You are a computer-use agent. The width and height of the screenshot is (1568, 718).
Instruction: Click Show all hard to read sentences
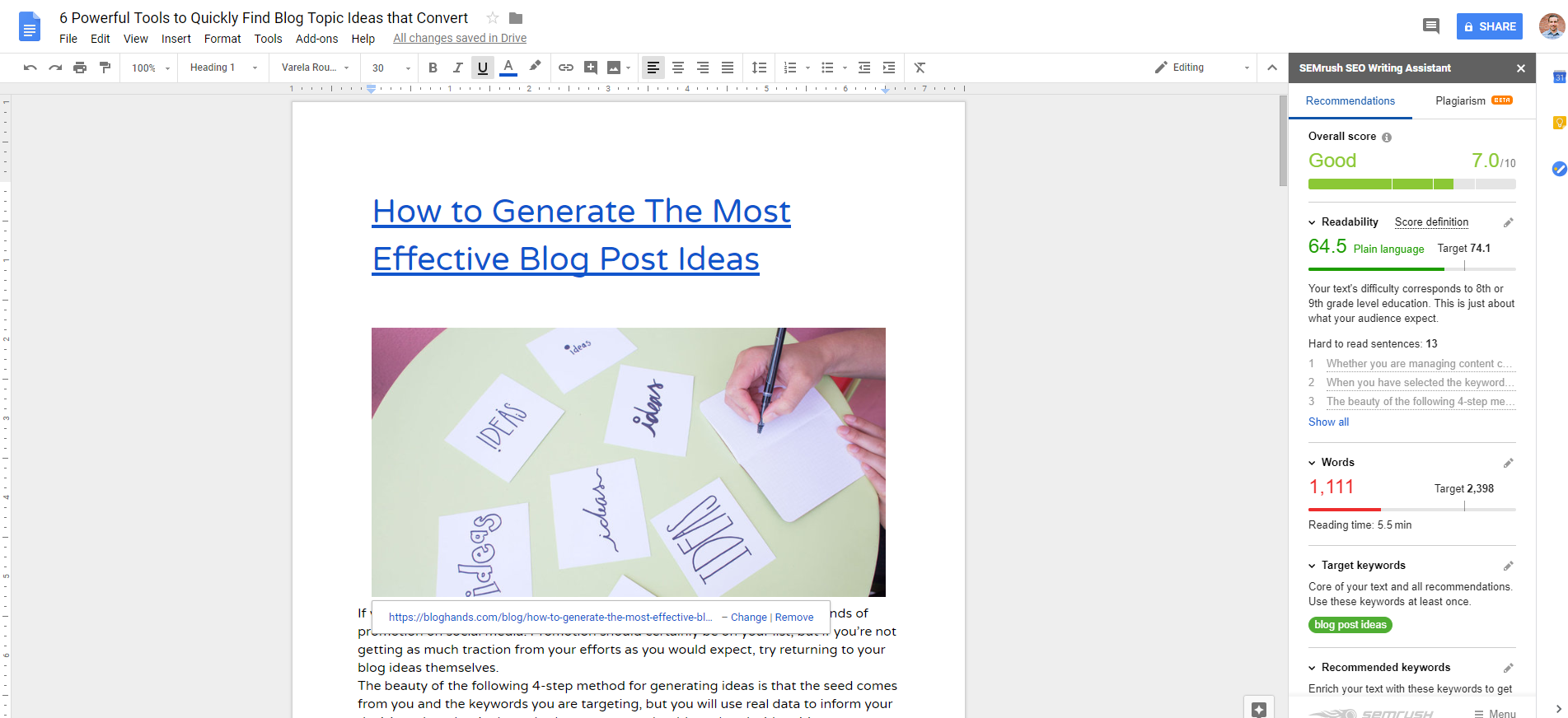tap(1328, 422)
